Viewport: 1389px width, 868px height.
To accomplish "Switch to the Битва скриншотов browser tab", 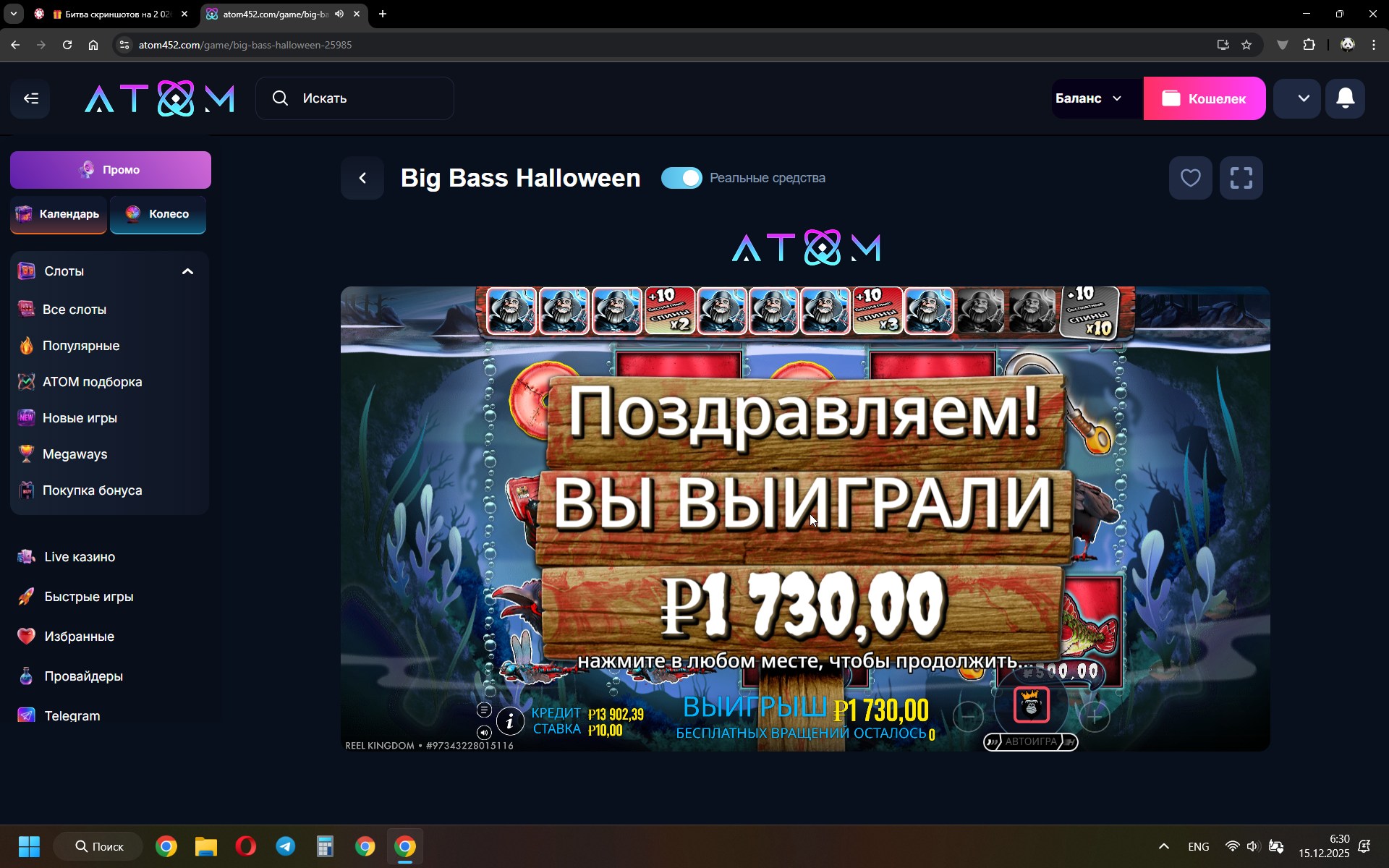I will [x=116, y=14].
